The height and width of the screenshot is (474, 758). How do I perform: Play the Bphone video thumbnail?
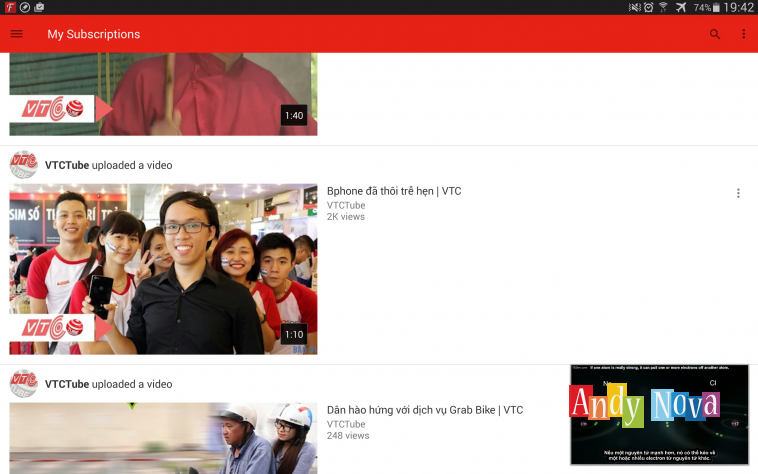pos(163,269)
